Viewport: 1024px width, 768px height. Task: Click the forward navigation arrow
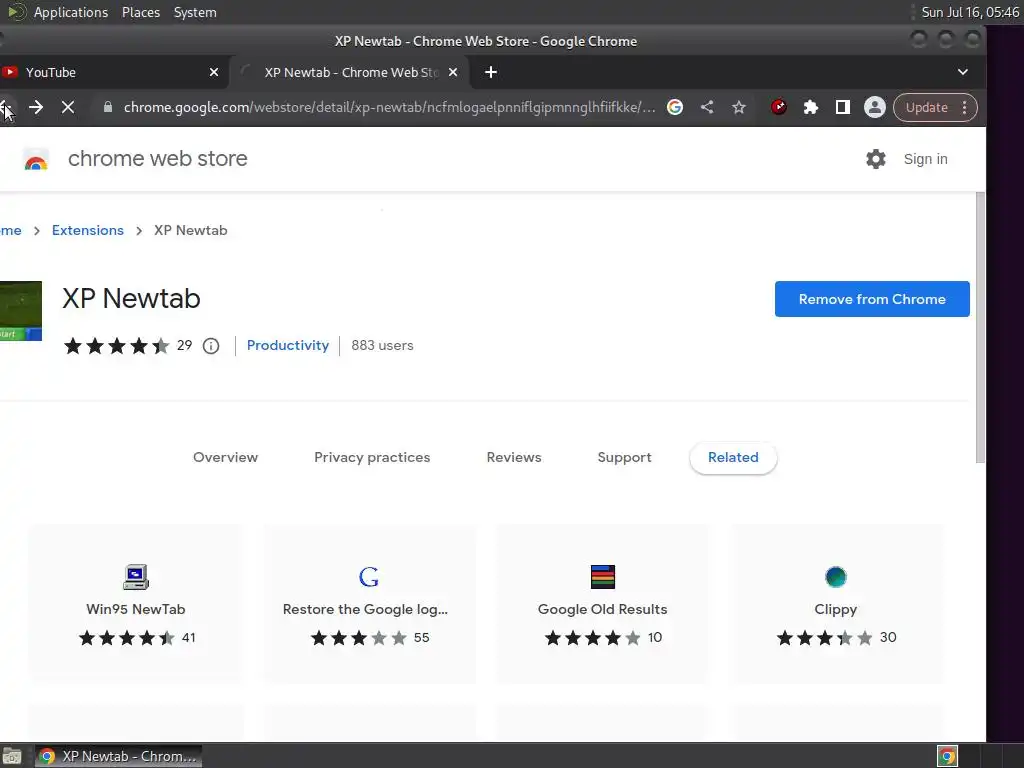36,107
